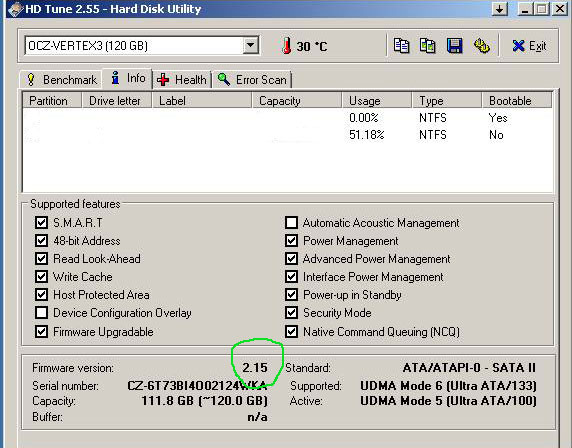Open the drive selection dropdown arrow
572x448 pixels.
click(x=251, y=46)
